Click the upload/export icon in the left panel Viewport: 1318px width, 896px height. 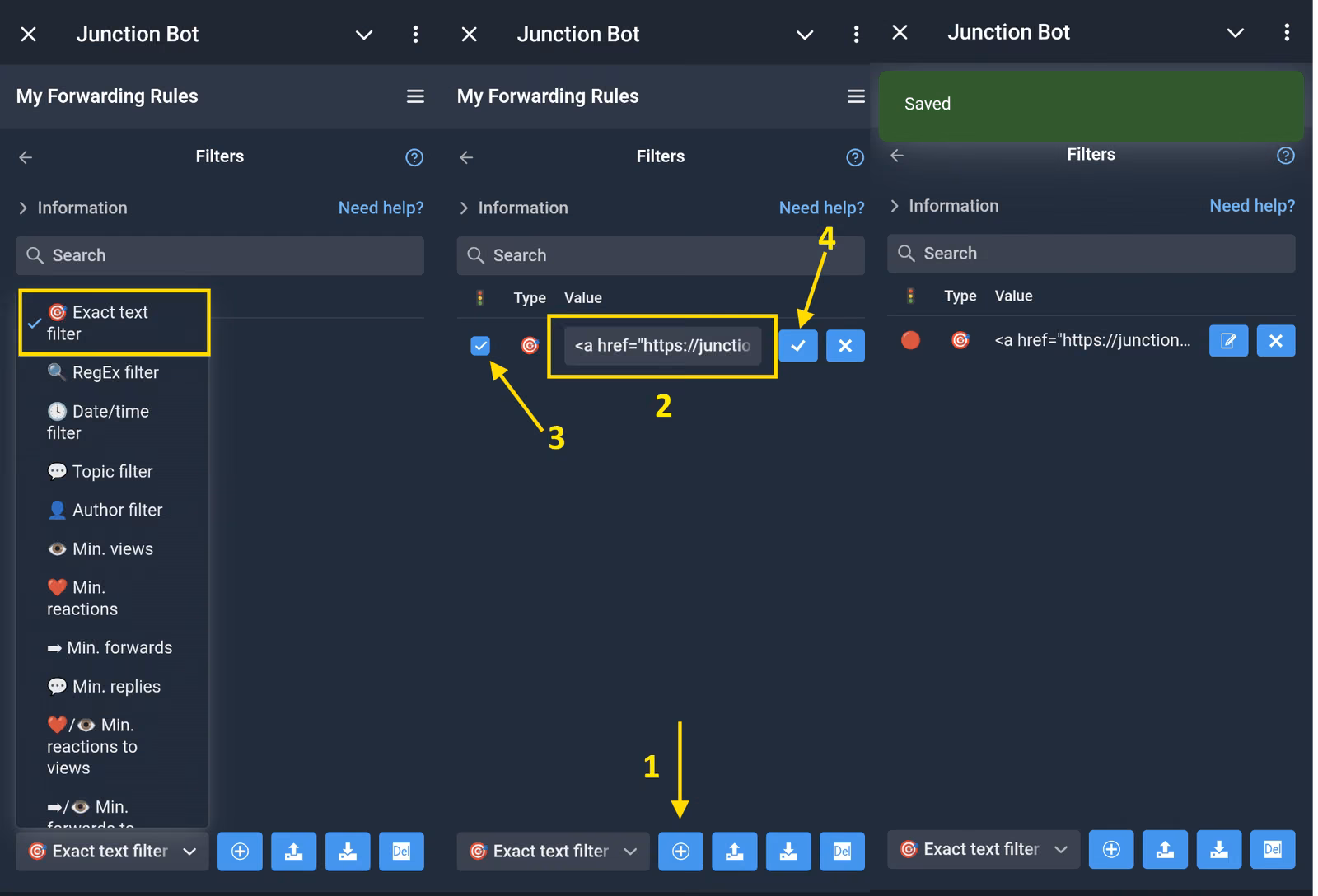click(x=294, y=851)
